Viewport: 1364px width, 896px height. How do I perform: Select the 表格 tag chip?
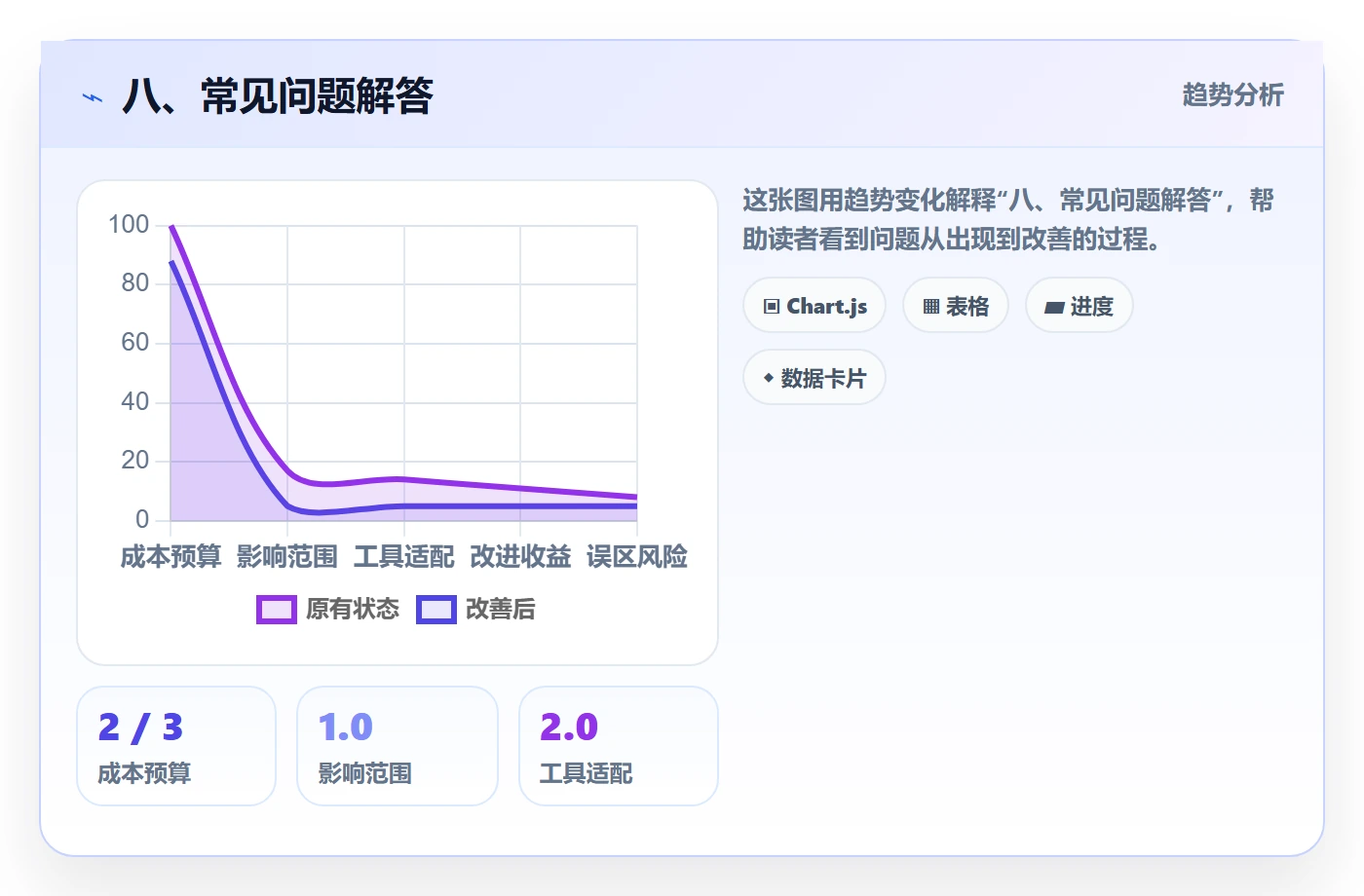click(956, 306)
